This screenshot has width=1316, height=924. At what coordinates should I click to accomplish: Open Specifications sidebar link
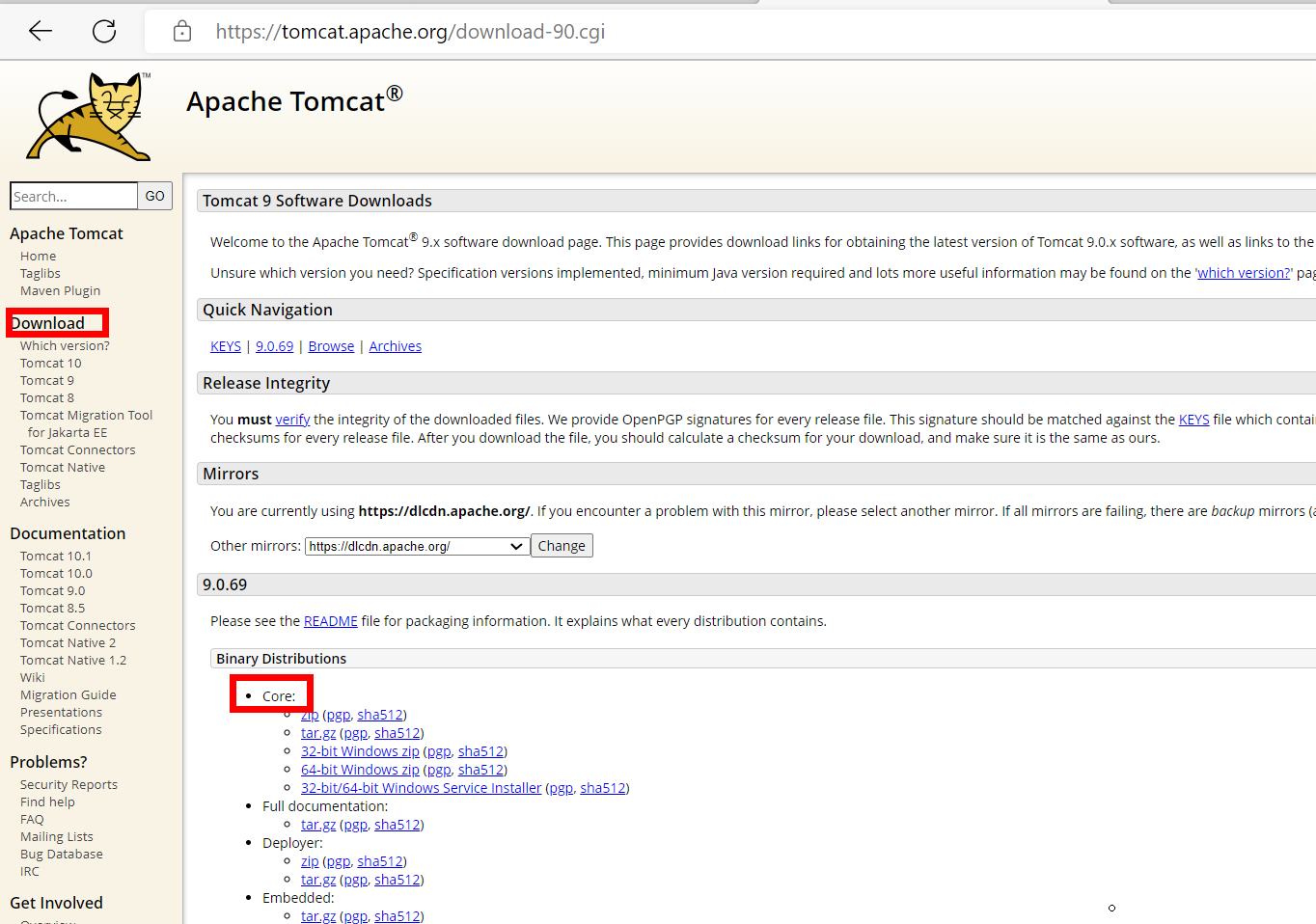[61, 730]
